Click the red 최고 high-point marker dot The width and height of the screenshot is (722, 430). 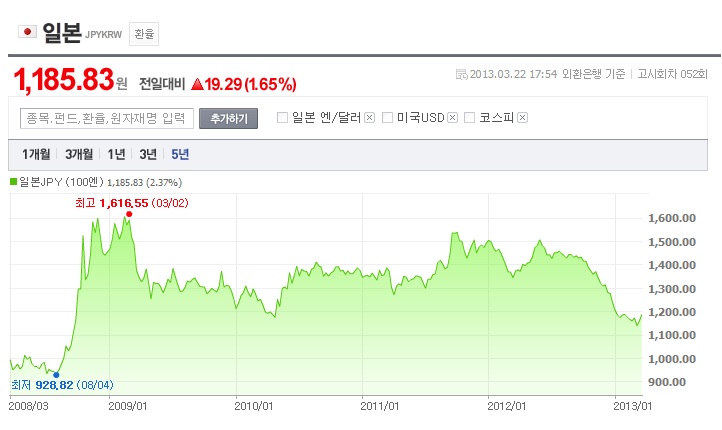(x=129, y=214)
